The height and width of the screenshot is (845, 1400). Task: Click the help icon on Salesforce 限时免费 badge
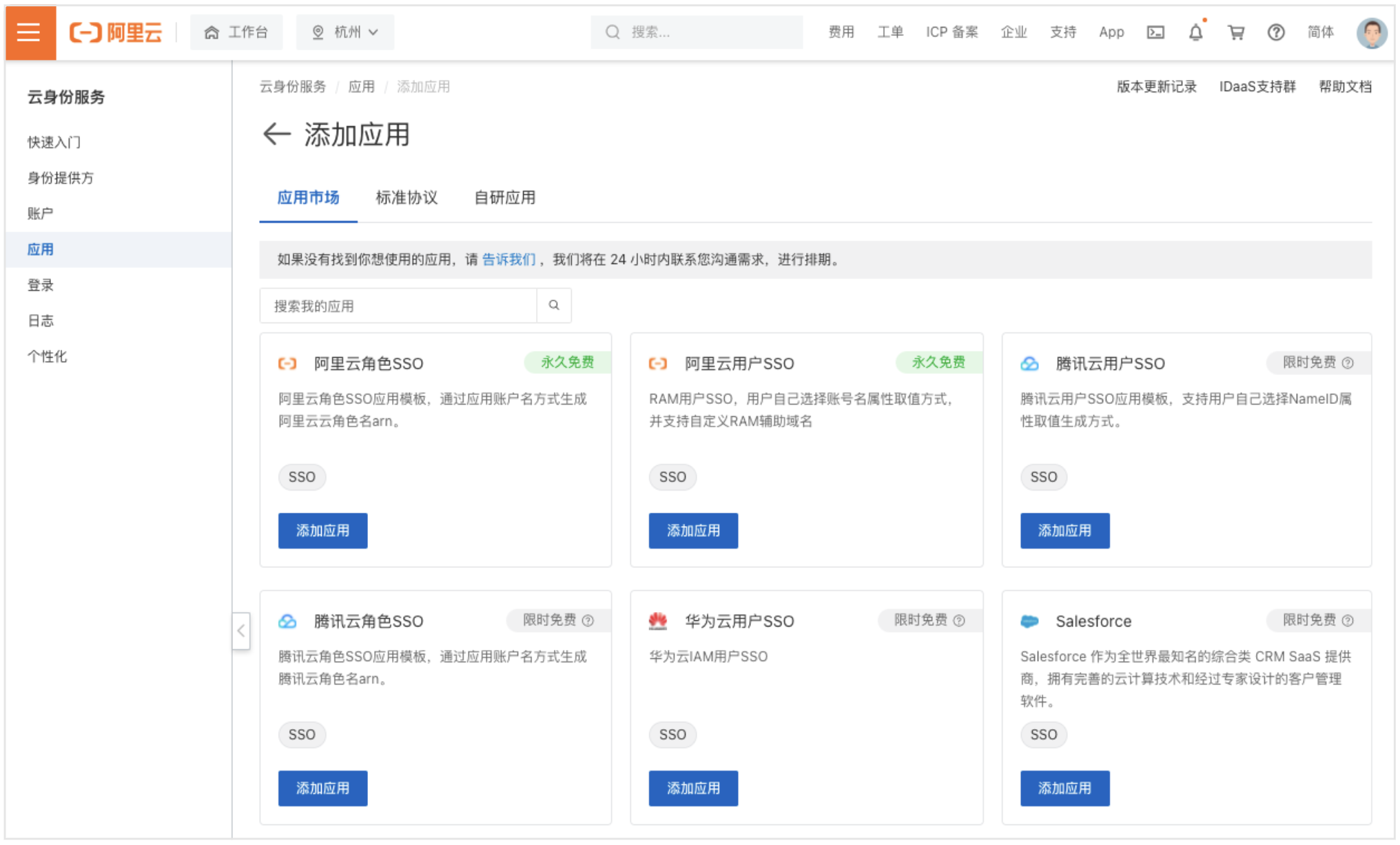(1348, 620)
